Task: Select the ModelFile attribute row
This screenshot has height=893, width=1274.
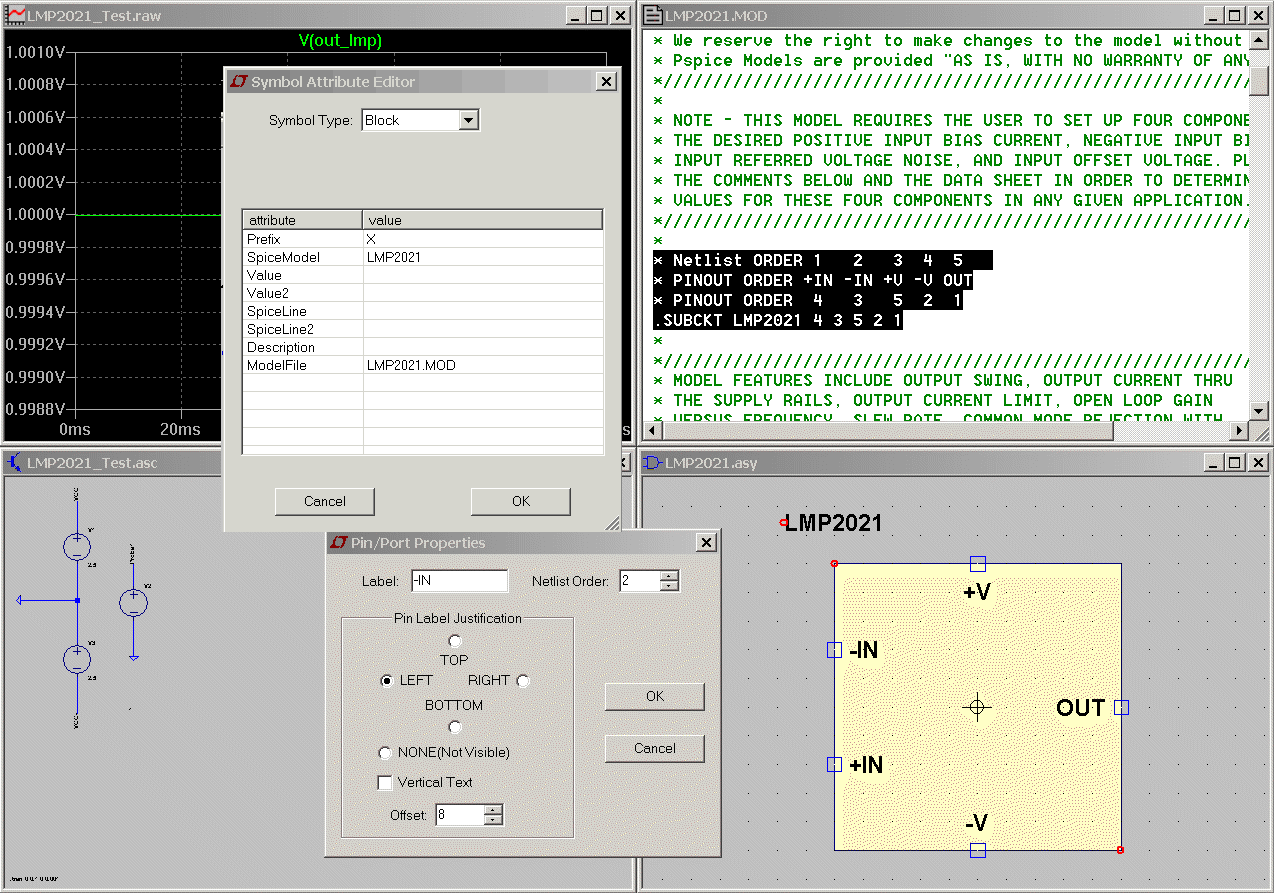Action: [x=423, y=365]
